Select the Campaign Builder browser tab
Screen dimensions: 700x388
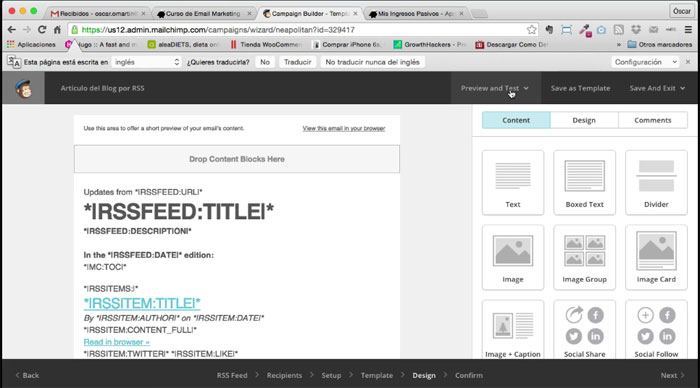[310, 14]
